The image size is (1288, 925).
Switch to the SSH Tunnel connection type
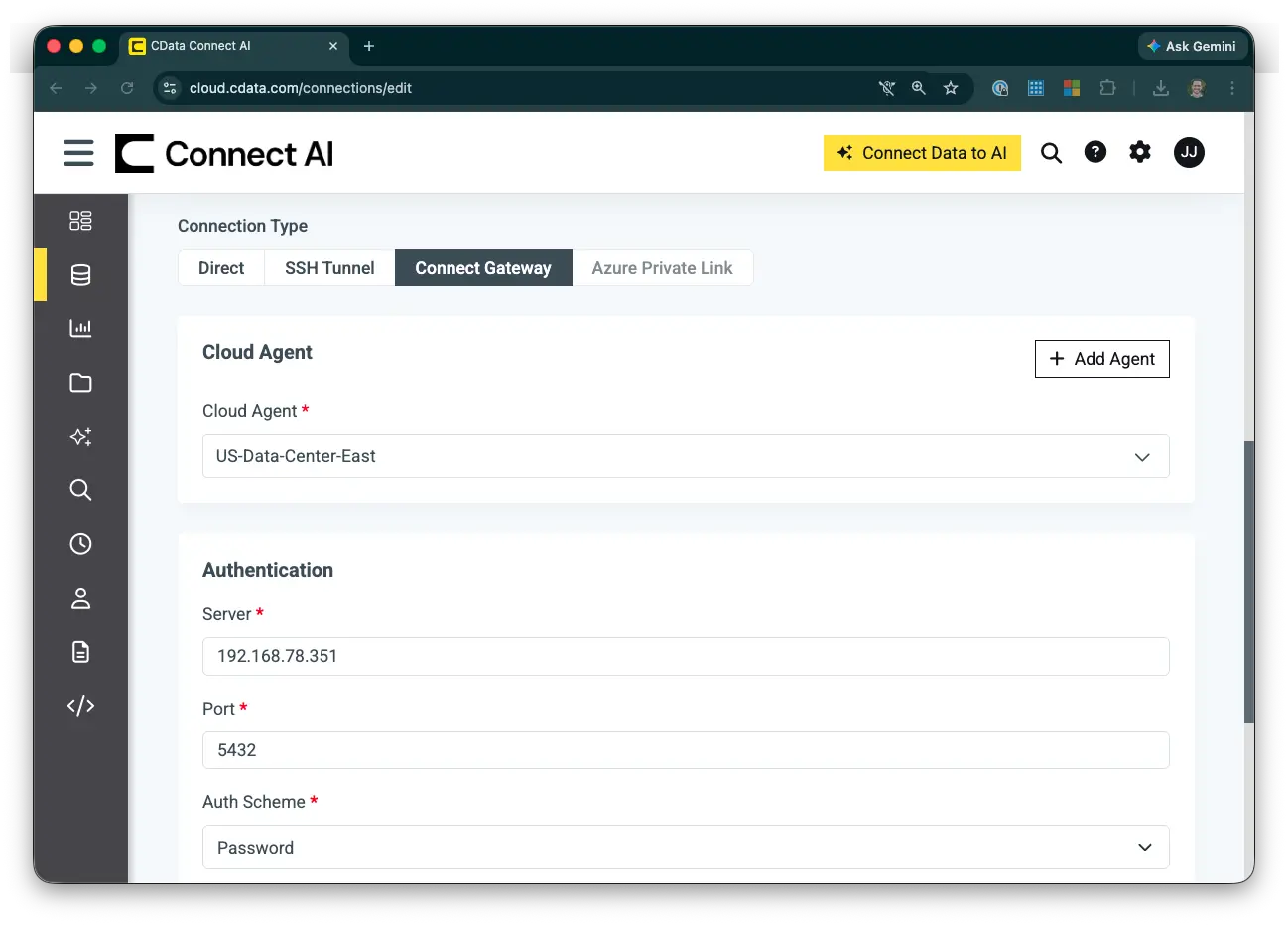[328, 267]
